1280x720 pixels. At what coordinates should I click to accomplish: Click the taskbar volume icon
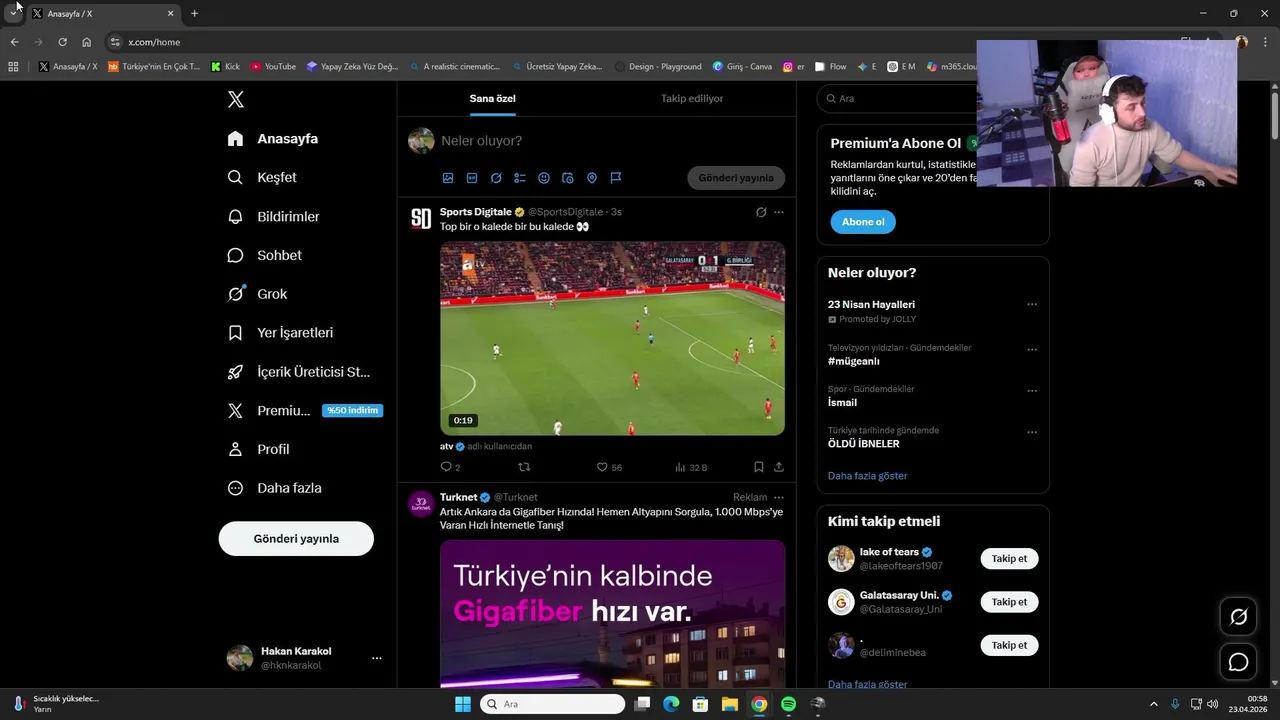coord(1212,704)
